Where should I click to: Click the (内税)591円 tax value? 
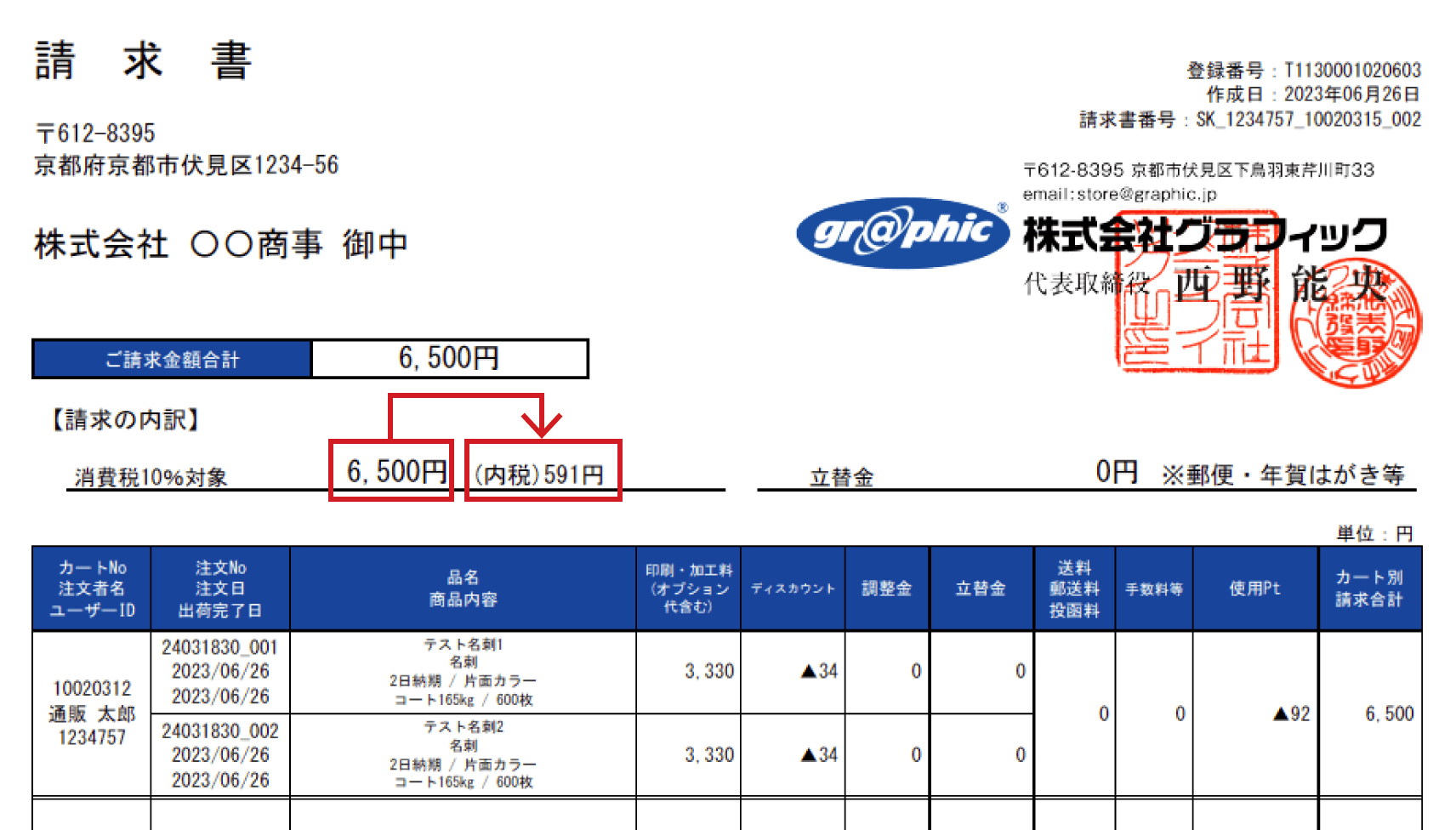coord(539,474)
